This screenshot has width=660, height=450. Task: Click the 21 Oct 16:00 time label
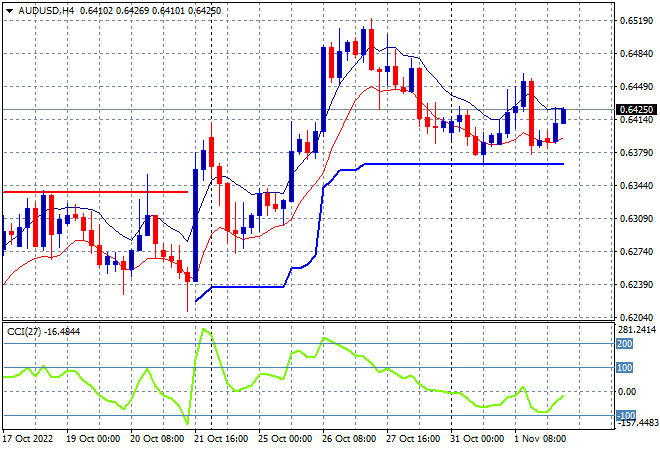(221, 439)
